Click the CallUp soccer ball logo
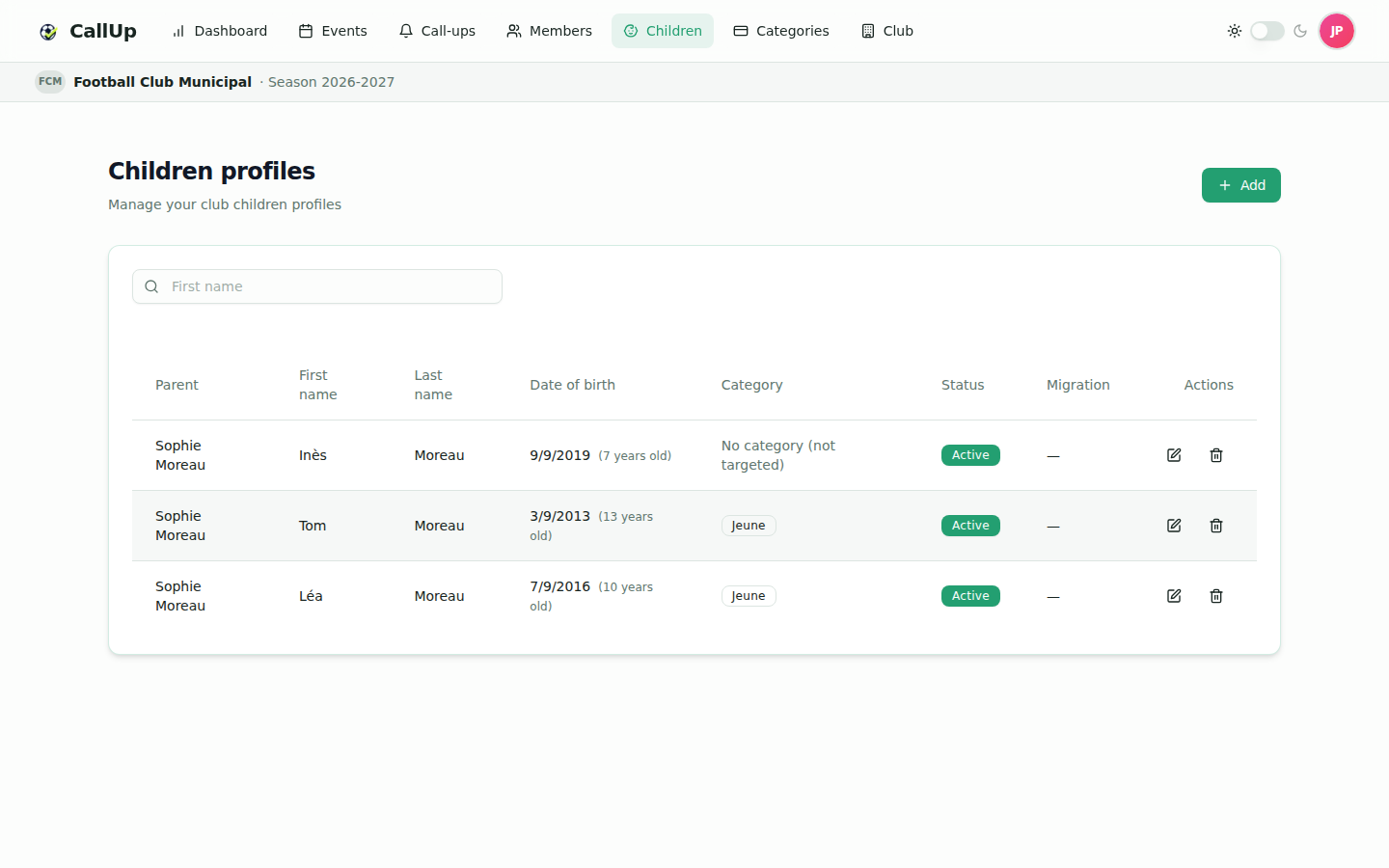The image size is (1389, 868). pos(48,32)
